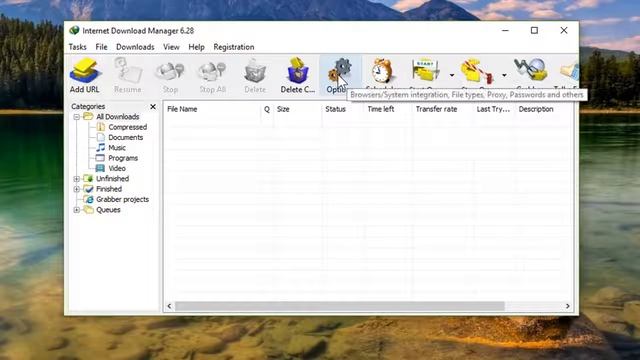The height and width of the screenshot is (360, 640).
Task: Expand the Queues tree node
Action: [76, 210]
